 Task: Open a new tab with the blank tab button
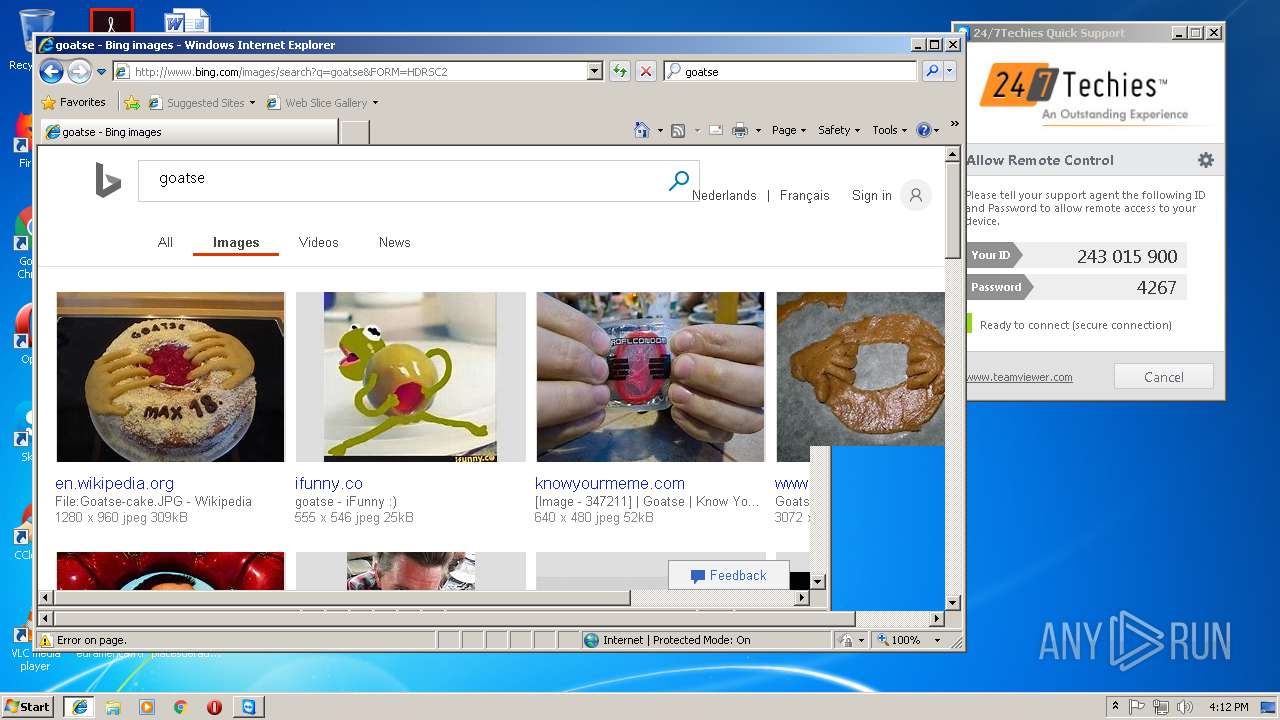[x=355, y=132]
